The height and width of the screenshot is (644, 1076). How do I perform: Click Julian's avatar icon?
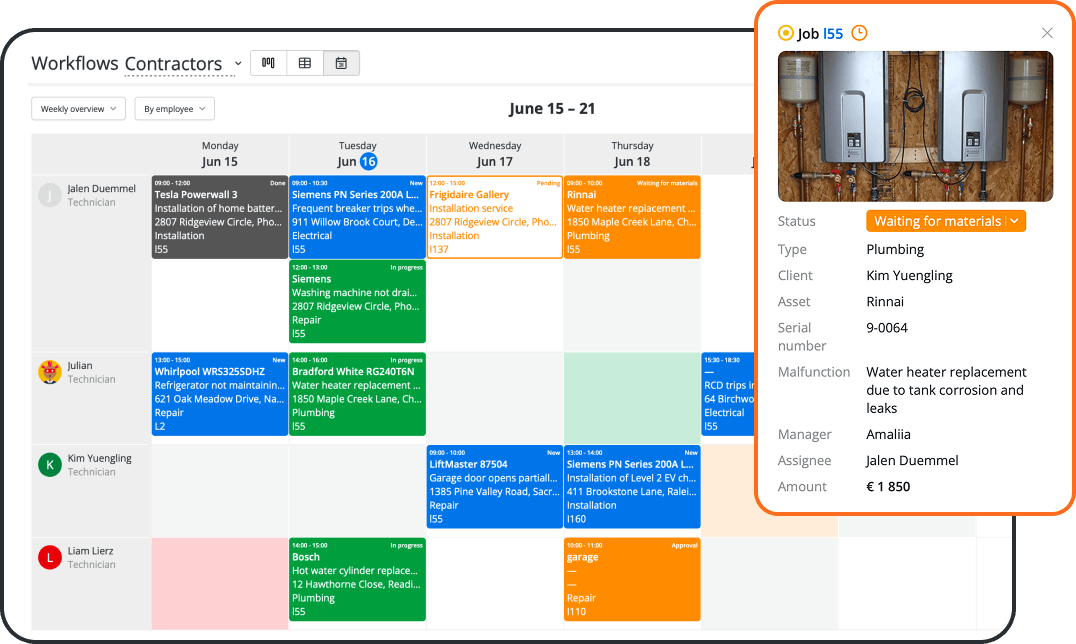pyautogui.click(x=49, y=372)
